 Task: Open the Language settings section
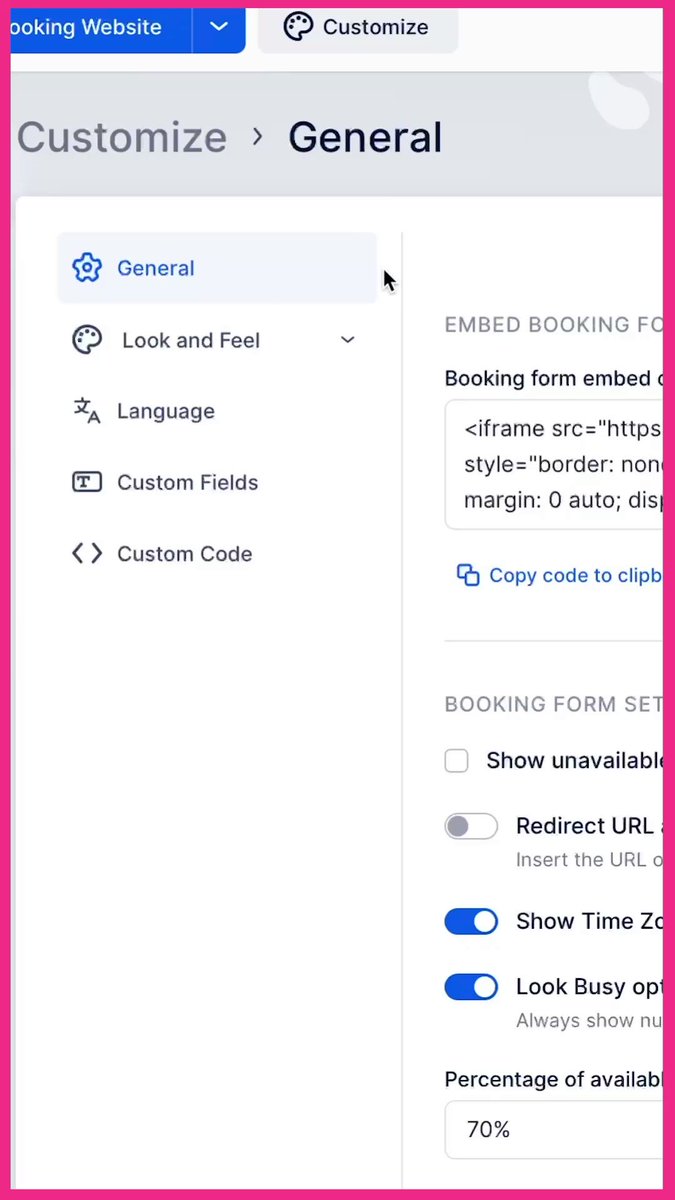click(166, 411)
